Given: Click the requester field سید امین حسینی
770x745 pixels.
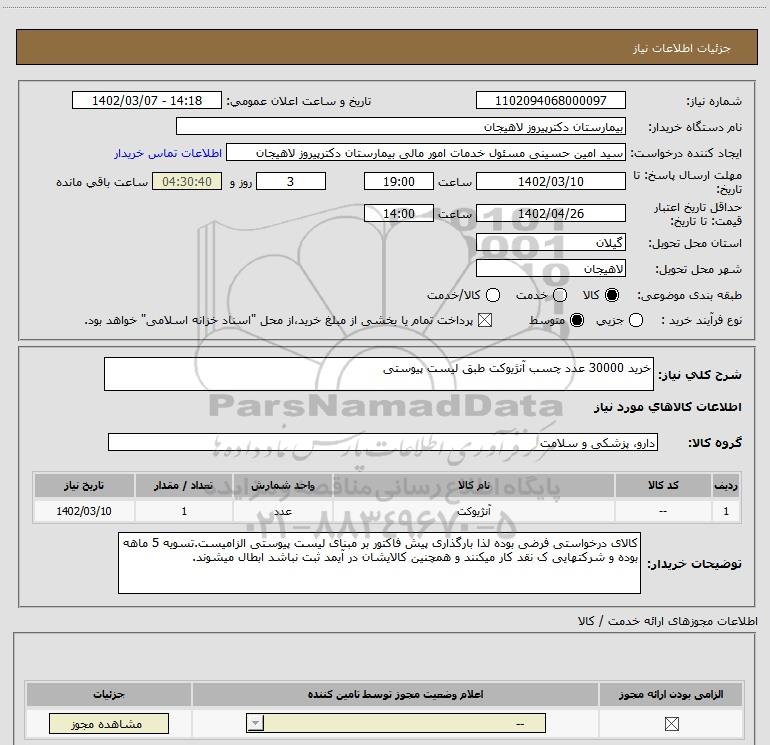Looking at the screenshot, I should (426, 153).
